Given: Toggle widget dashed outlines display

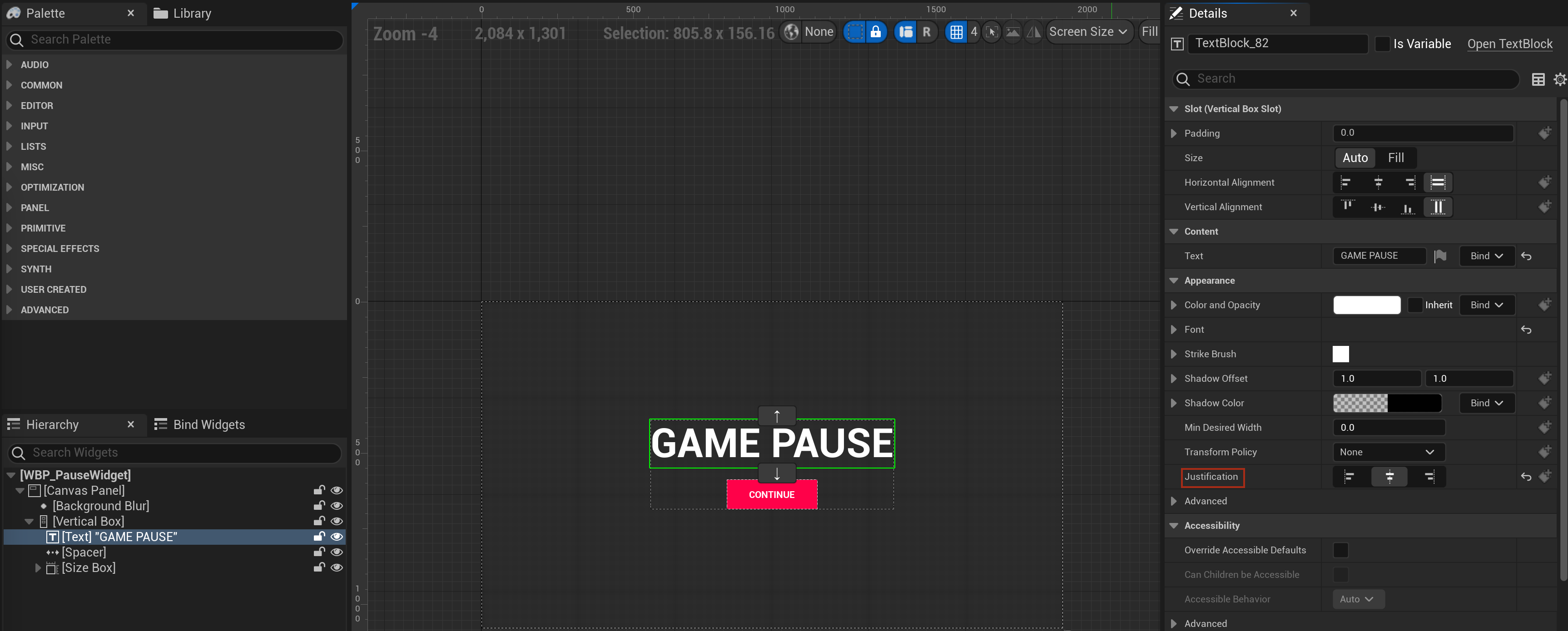Looking at the screenshot, I should (854, 32).
